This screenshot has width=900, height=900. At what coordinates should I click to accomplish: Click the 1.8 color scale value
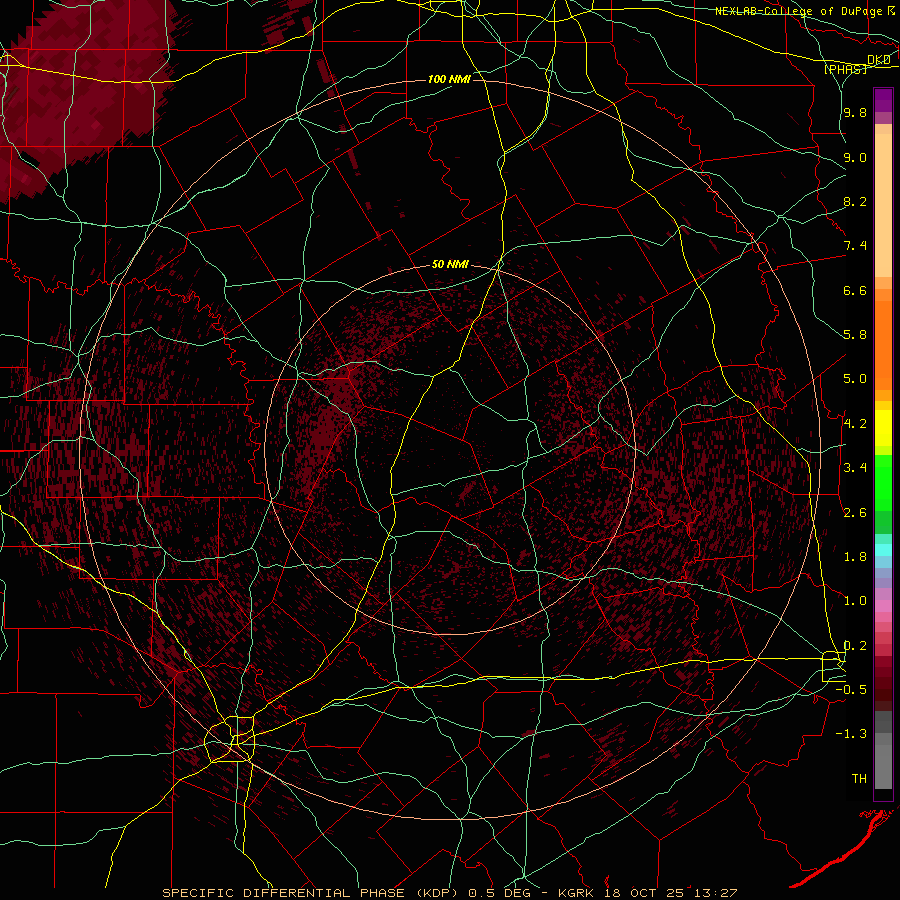[x=855, y=557]
